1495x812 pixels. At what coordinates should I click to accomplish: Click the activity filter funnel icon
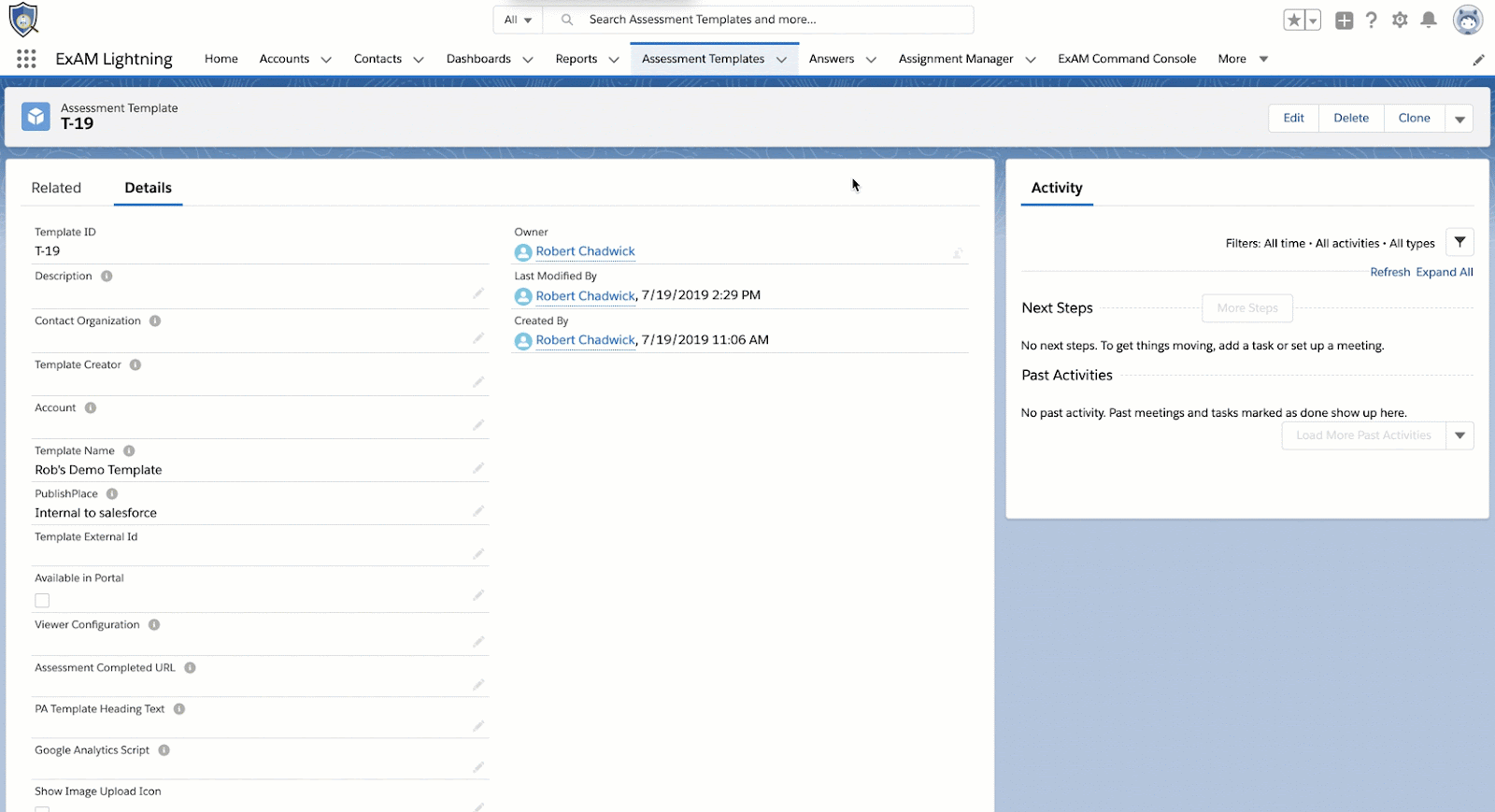pyautogui.click(x=1459, y=242)
